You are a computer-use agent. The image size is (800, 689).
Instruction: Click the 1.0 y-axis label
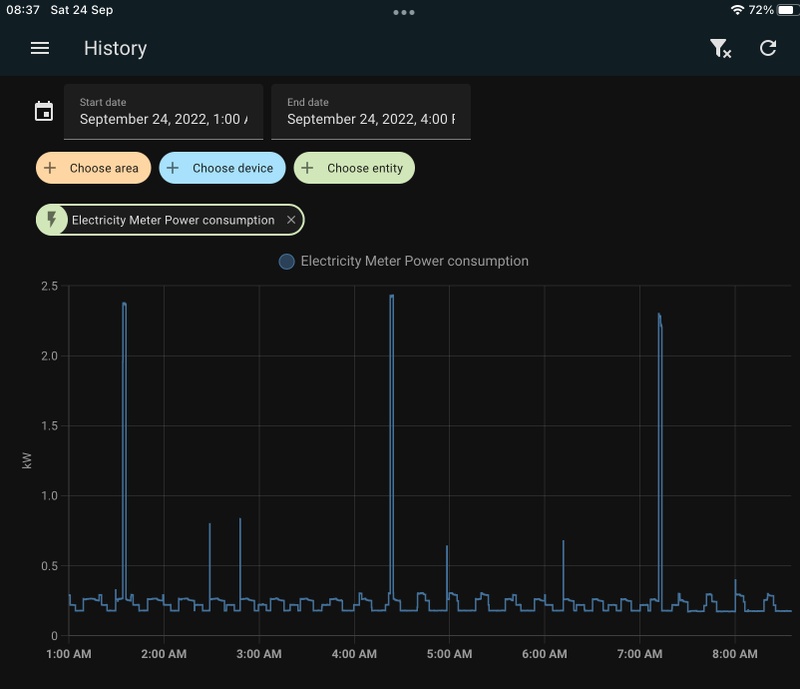49,496
